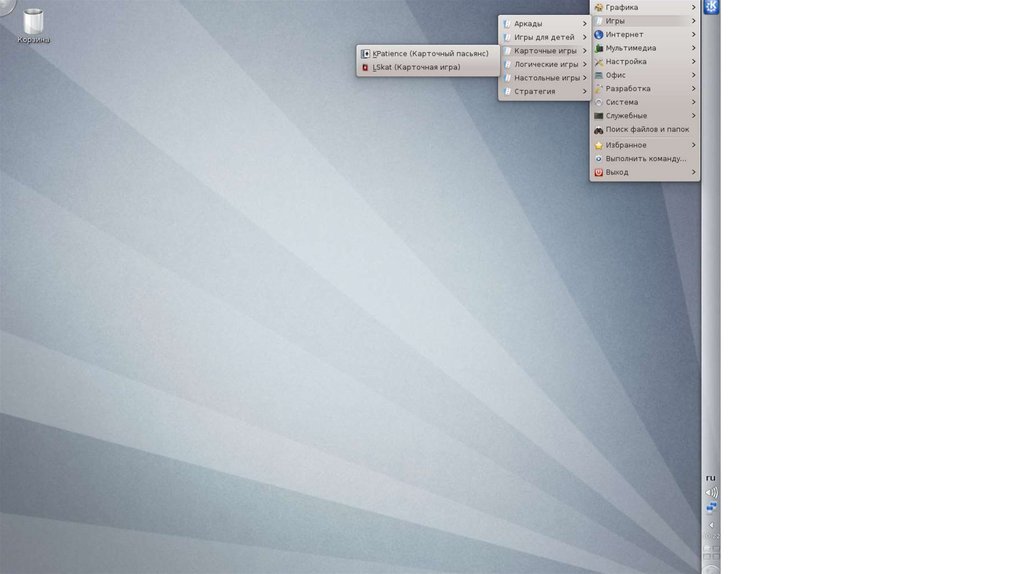Image resolution: width=1024 pixels, height=574 pixels.
Task: Click the volume speaker icon in the panel
Action: [711, 492]
